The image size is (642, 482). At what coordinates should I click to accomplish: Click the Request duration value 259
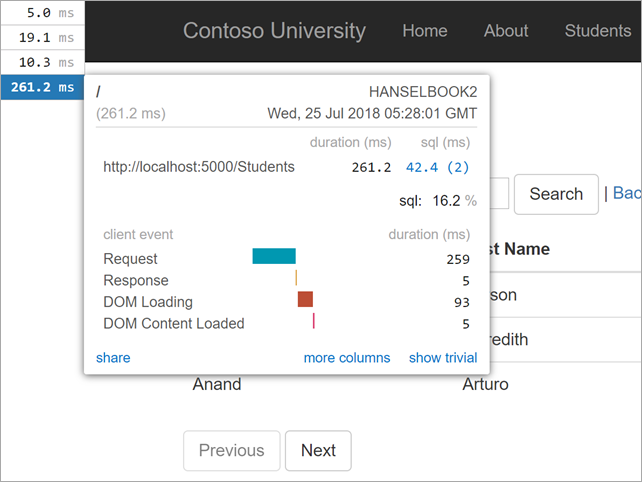[458, 259]
